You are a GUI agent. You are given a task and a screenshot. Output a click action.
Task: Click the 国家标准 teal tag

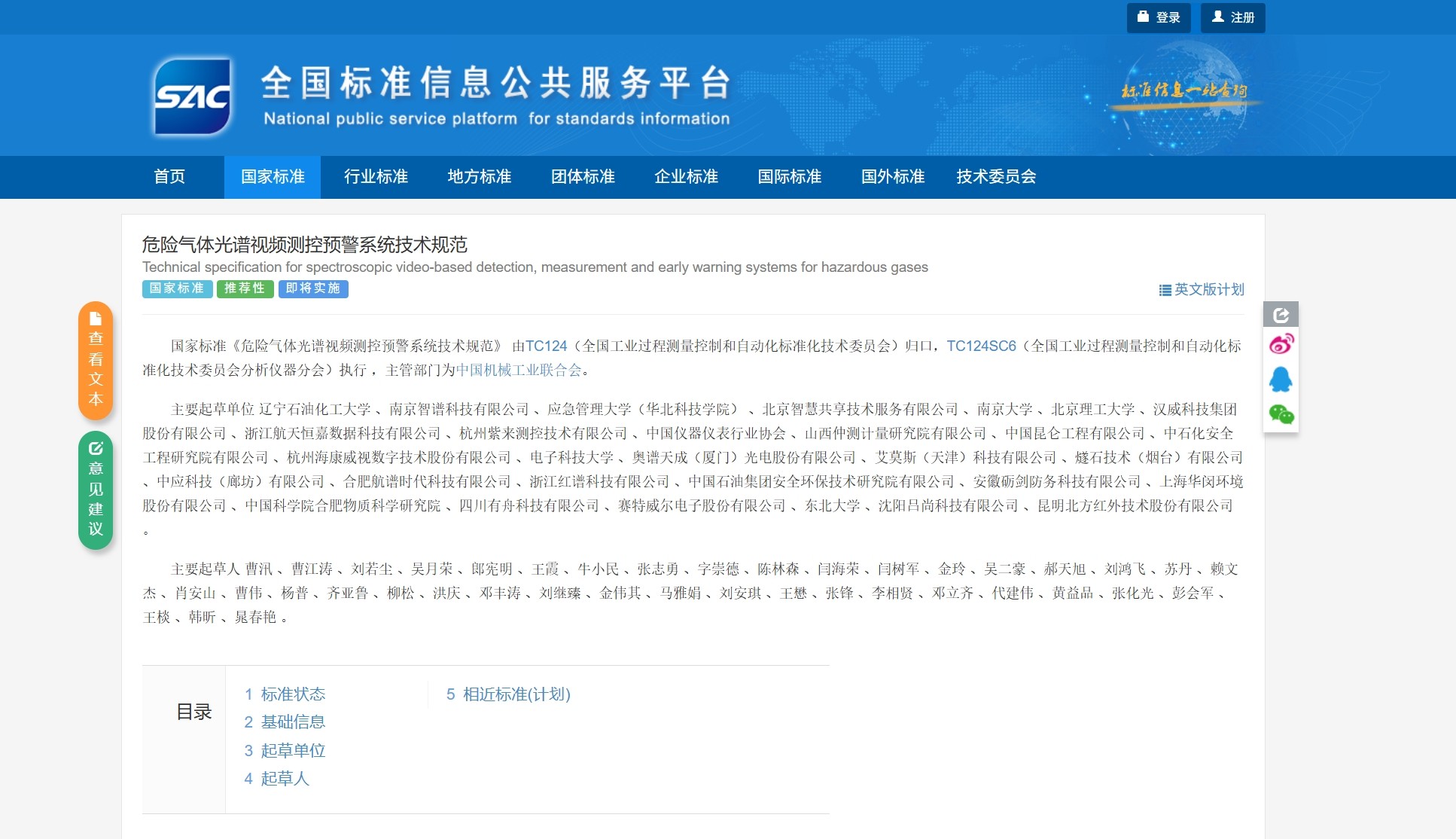(x=177, y=288)
